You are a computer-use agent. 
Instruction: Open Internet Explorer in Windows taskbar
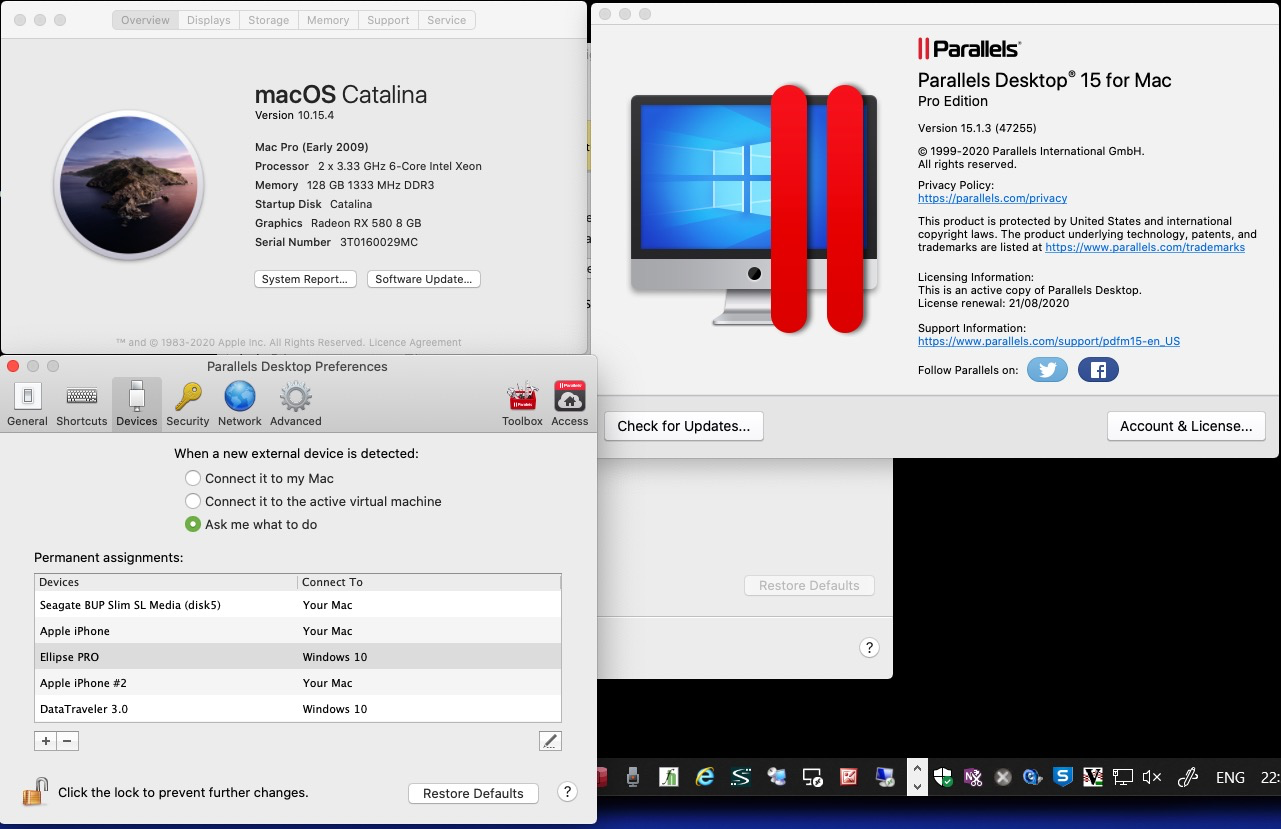pyautogui.click(x=705, y=776)
